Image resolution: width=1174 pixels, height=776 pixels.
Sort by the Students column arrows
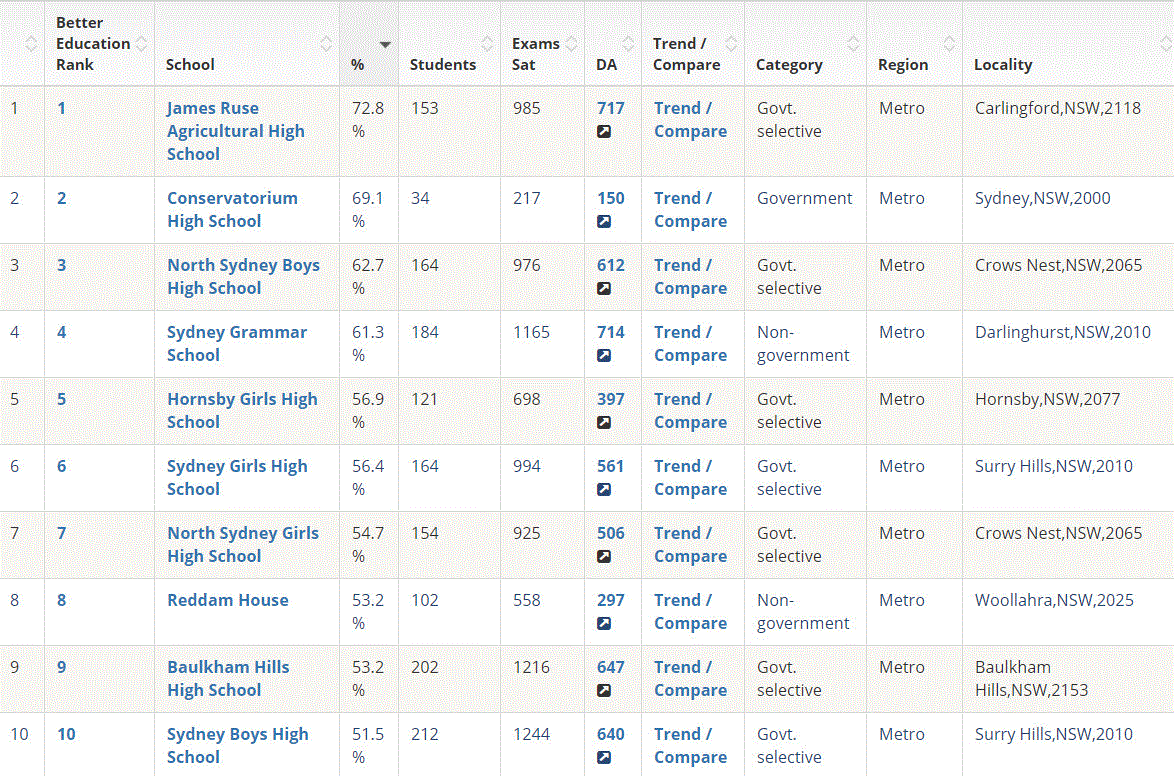pyautogui.click(x=487, y=44)
